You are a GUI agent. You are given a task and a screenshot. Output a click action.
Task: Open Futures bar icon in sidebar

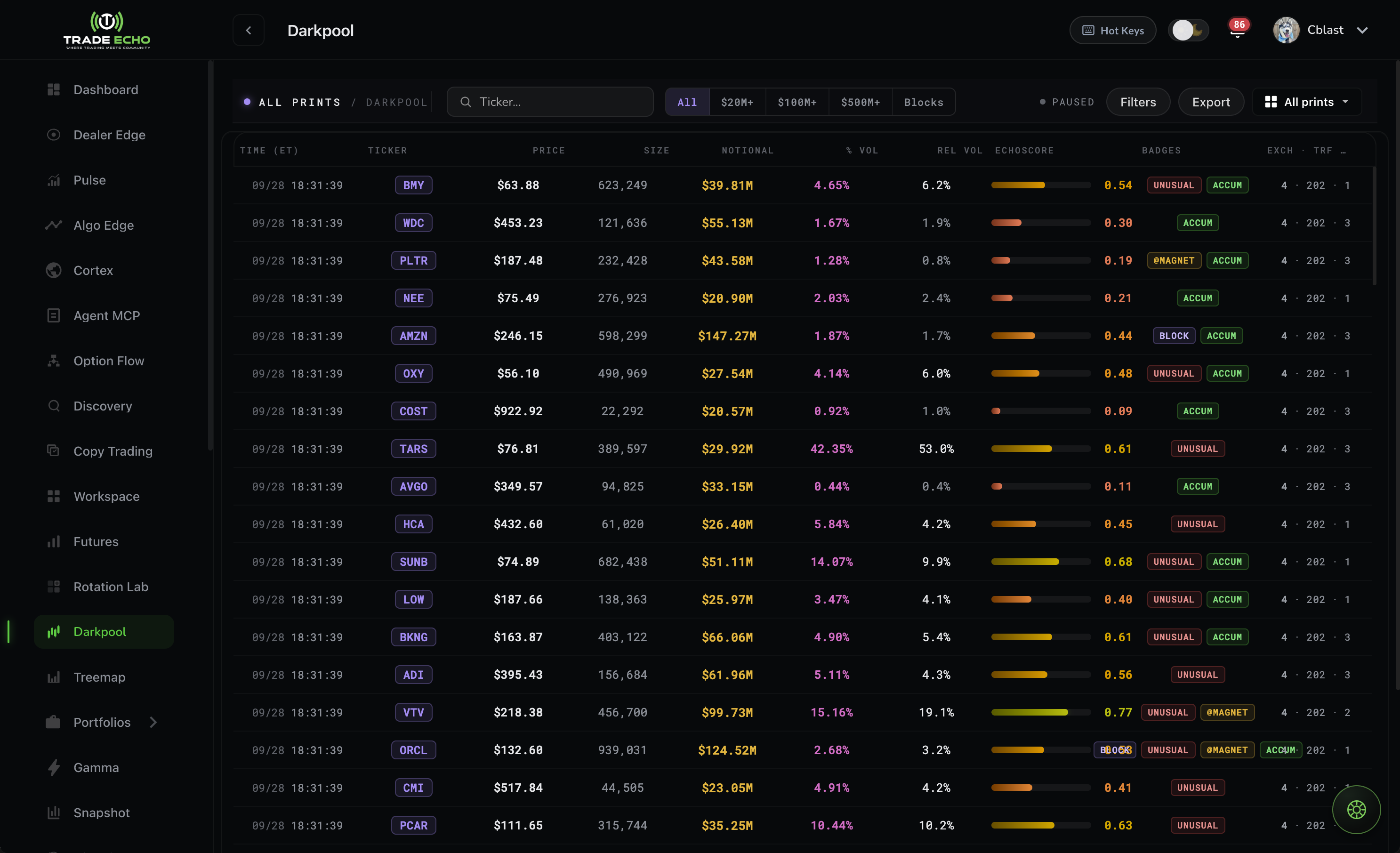53,541
